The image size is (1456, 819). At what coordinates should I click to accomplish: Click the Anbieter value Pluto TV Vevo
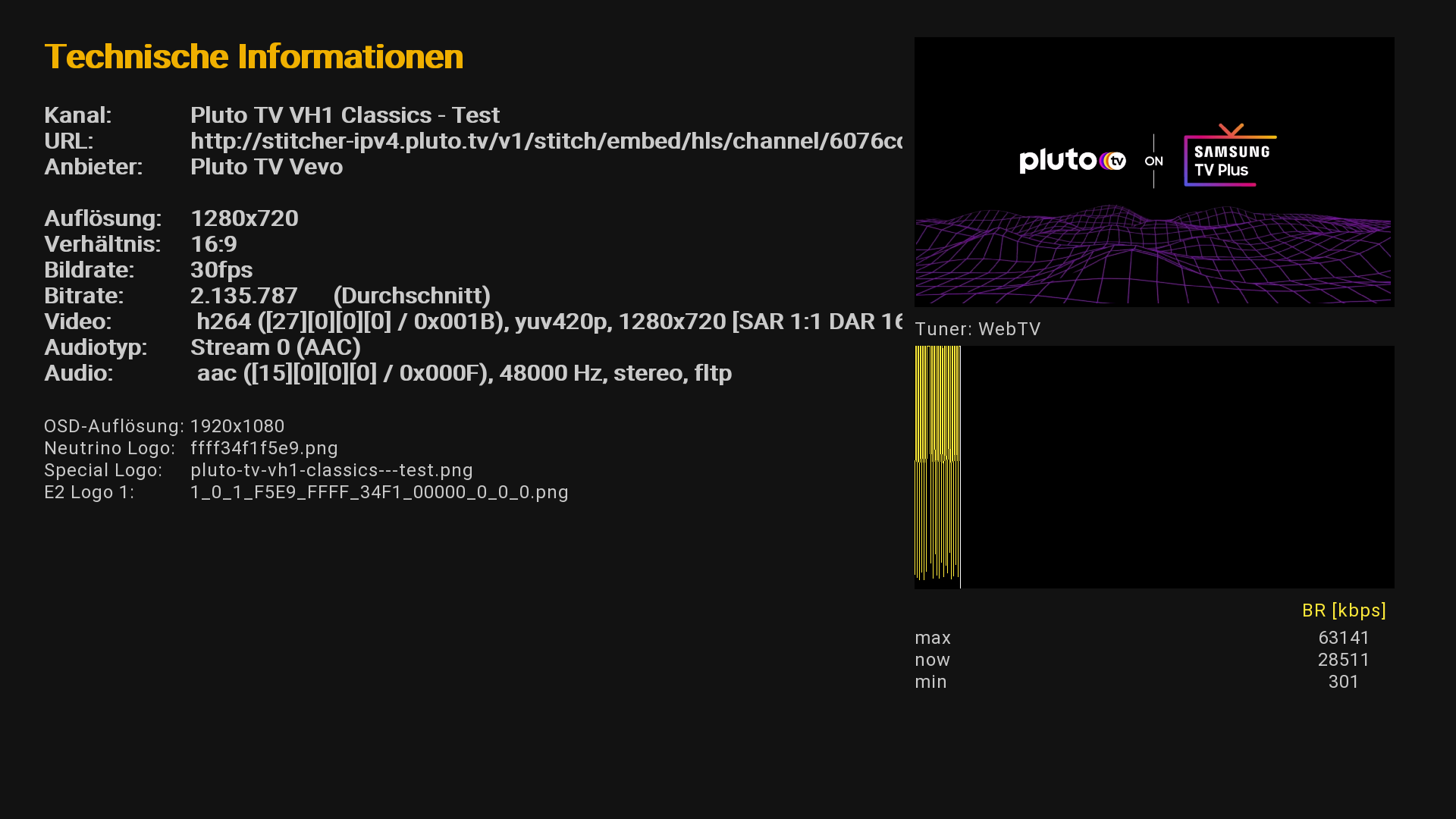pos(266,167)
